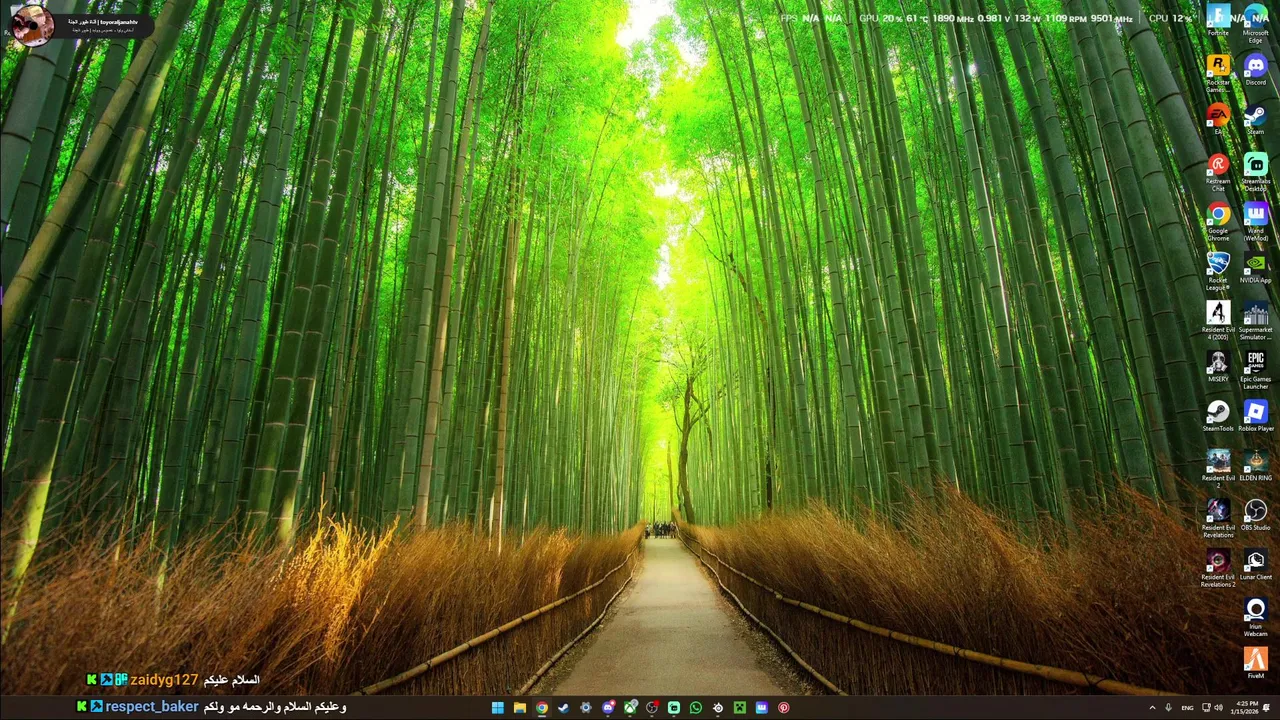
Task: Click the SteamTools desktop shortcut
Action: 1218,415
